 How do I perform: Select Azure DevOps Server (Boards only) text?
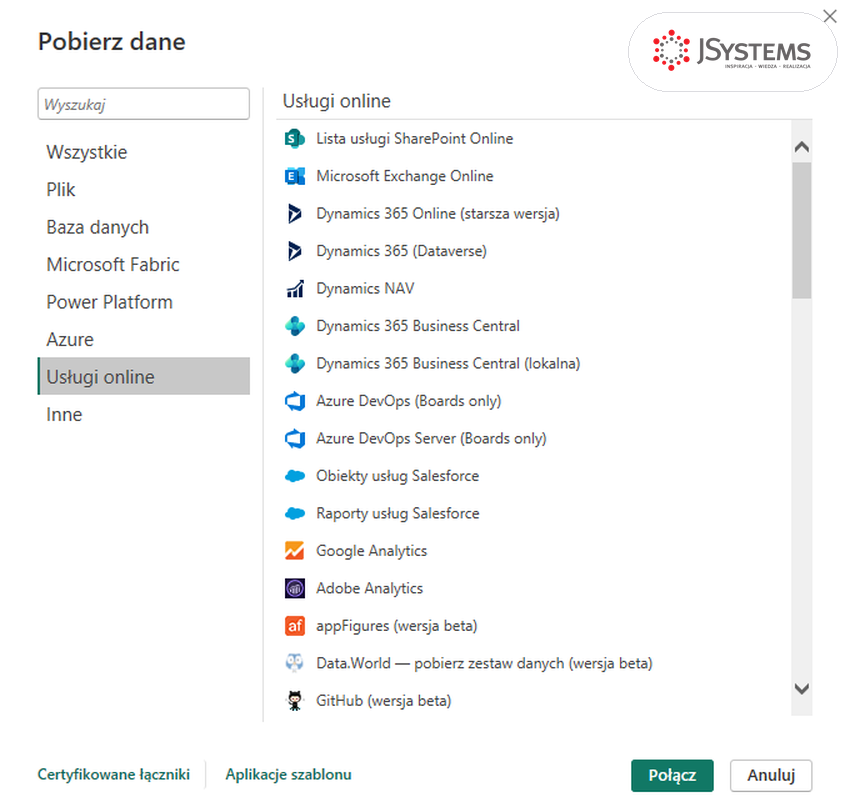click(431, 439)
